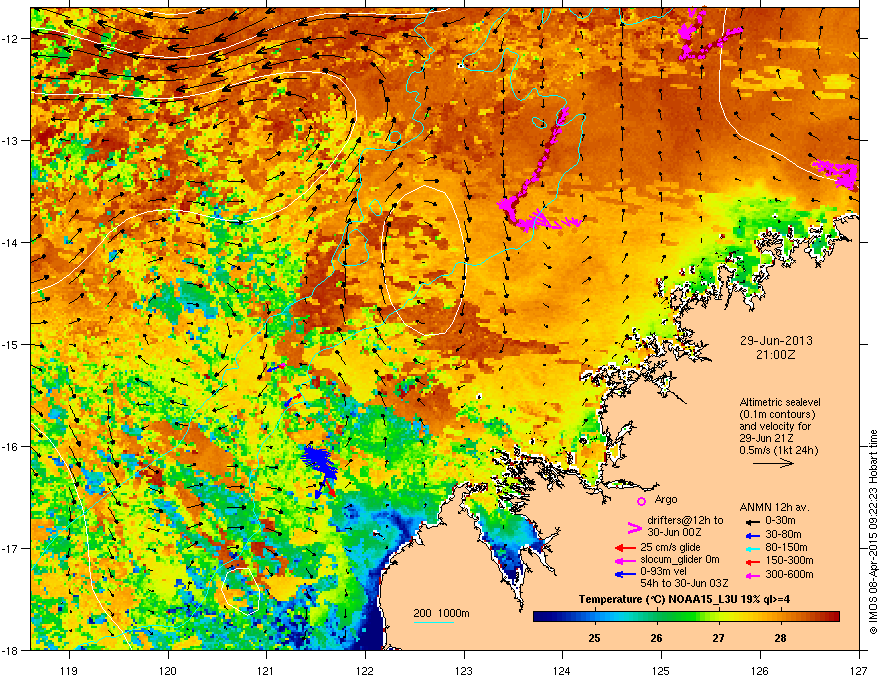
Task: Click the dense blue glider velocity cluster
Action: click(x=319, y=462)
